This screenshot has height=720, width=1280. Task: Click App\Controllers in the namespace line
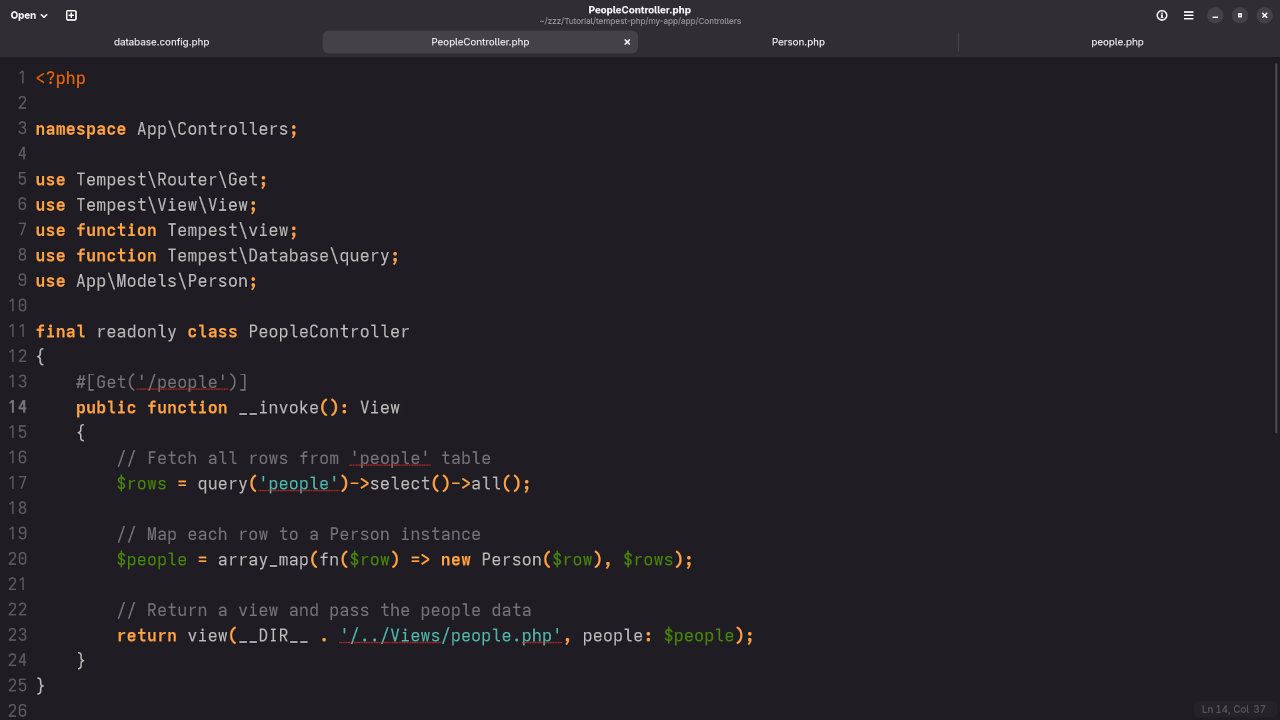[212, 129]
